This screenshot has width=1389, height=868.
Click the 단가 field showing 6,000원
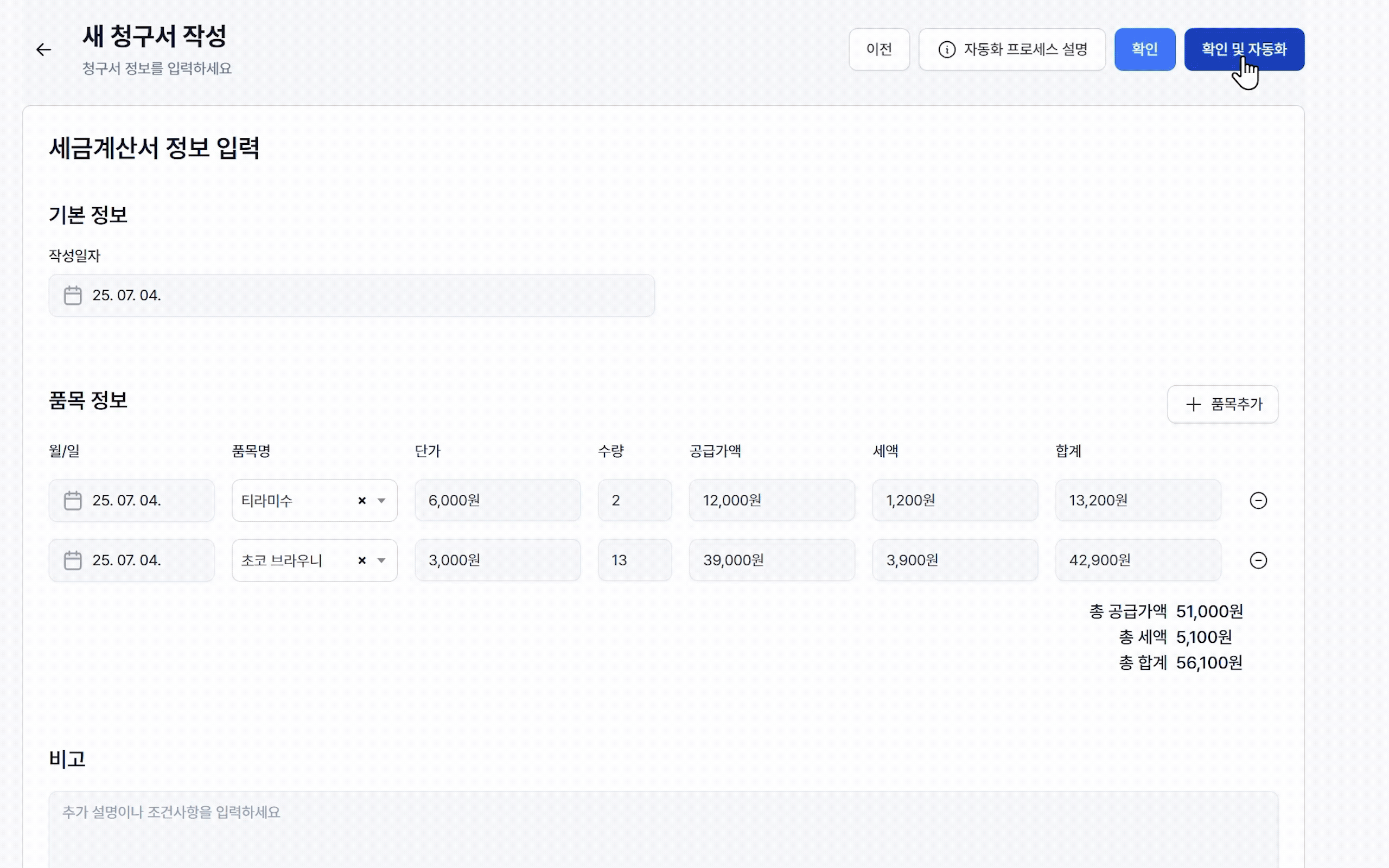[497, 501]
